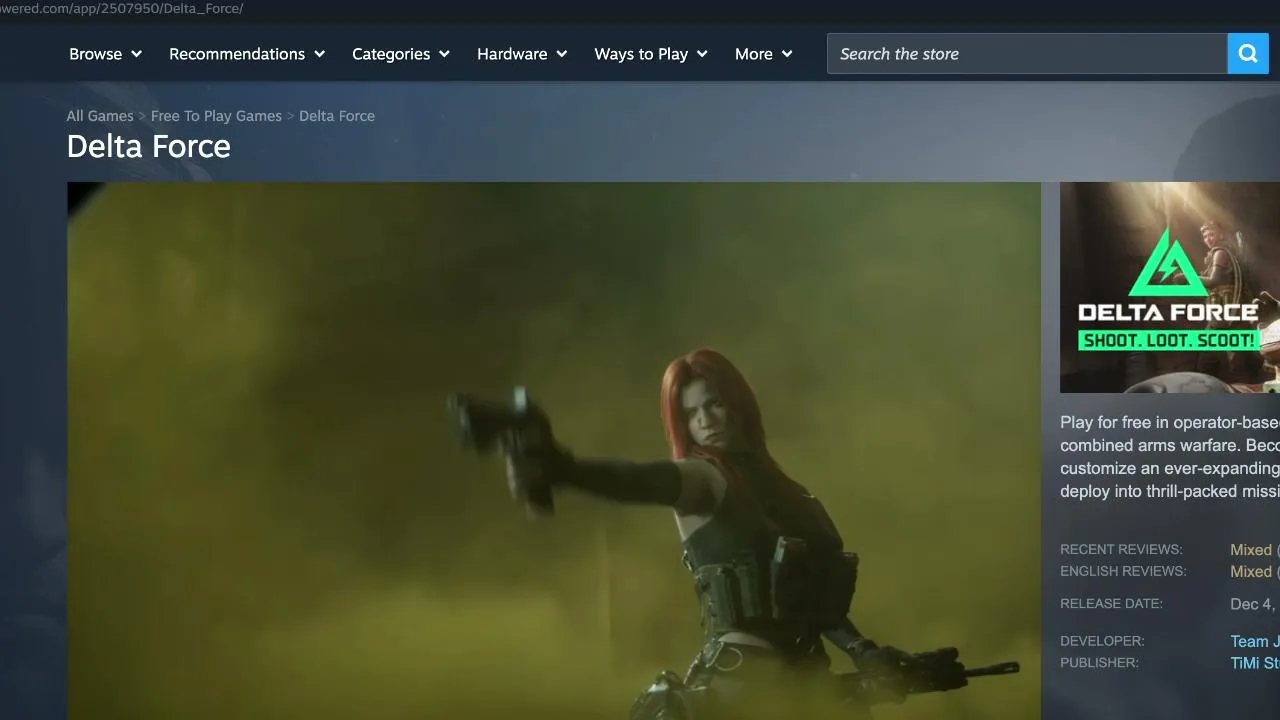The width and height of the screenshot is (1280, 720).
Task: Open Free To Play Games breadcrumb
Action: 216,116
